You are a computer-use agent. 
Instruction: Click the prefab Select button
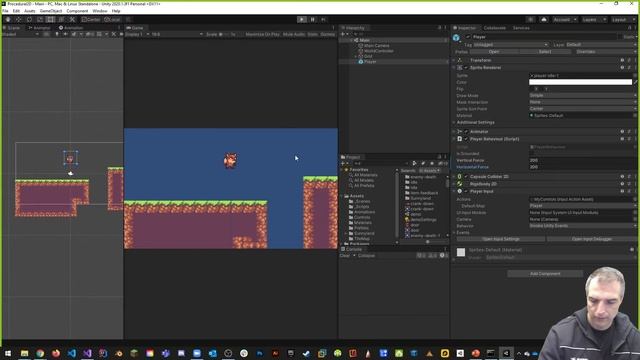pyautogui.click(x=545, y=52)
